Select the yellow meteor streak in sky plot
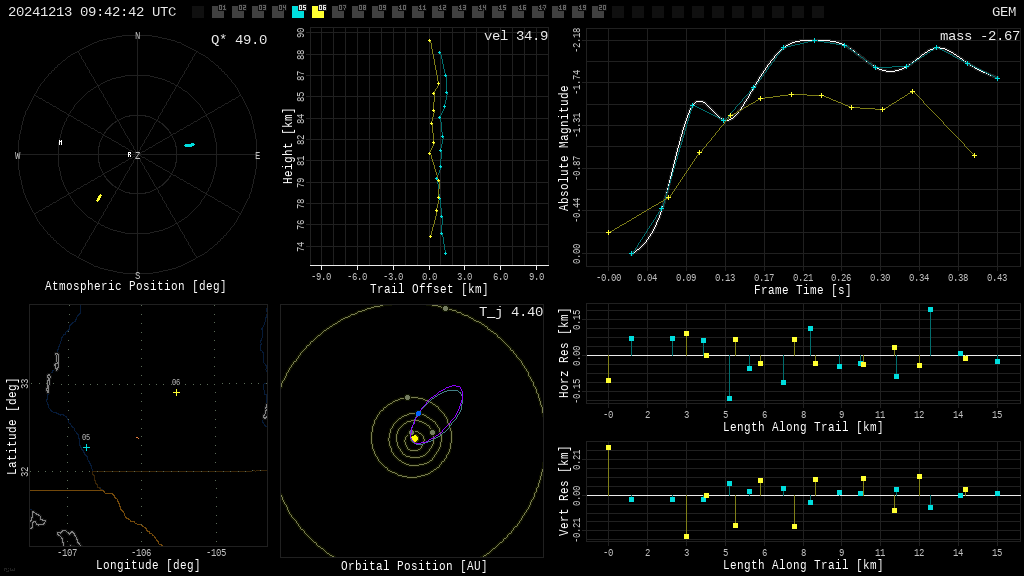The image size is (1024, 576). (x=99, y=198)
